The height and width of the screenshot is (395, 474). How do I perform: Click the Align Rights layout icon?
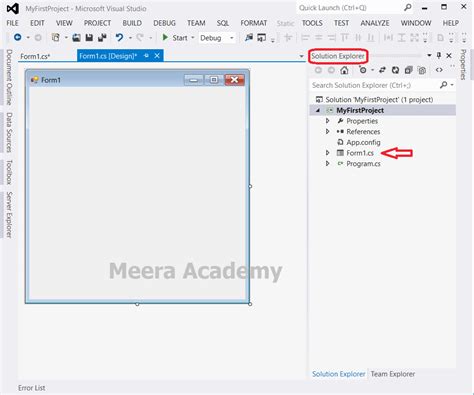click(332, 38)
